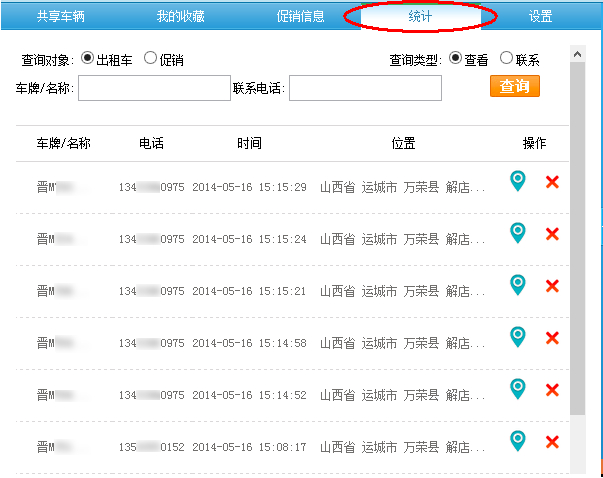Viewport: 603px width, 478px height.
Task: Switch to 共享车辆 tab
Action: (x=61, y=16)
